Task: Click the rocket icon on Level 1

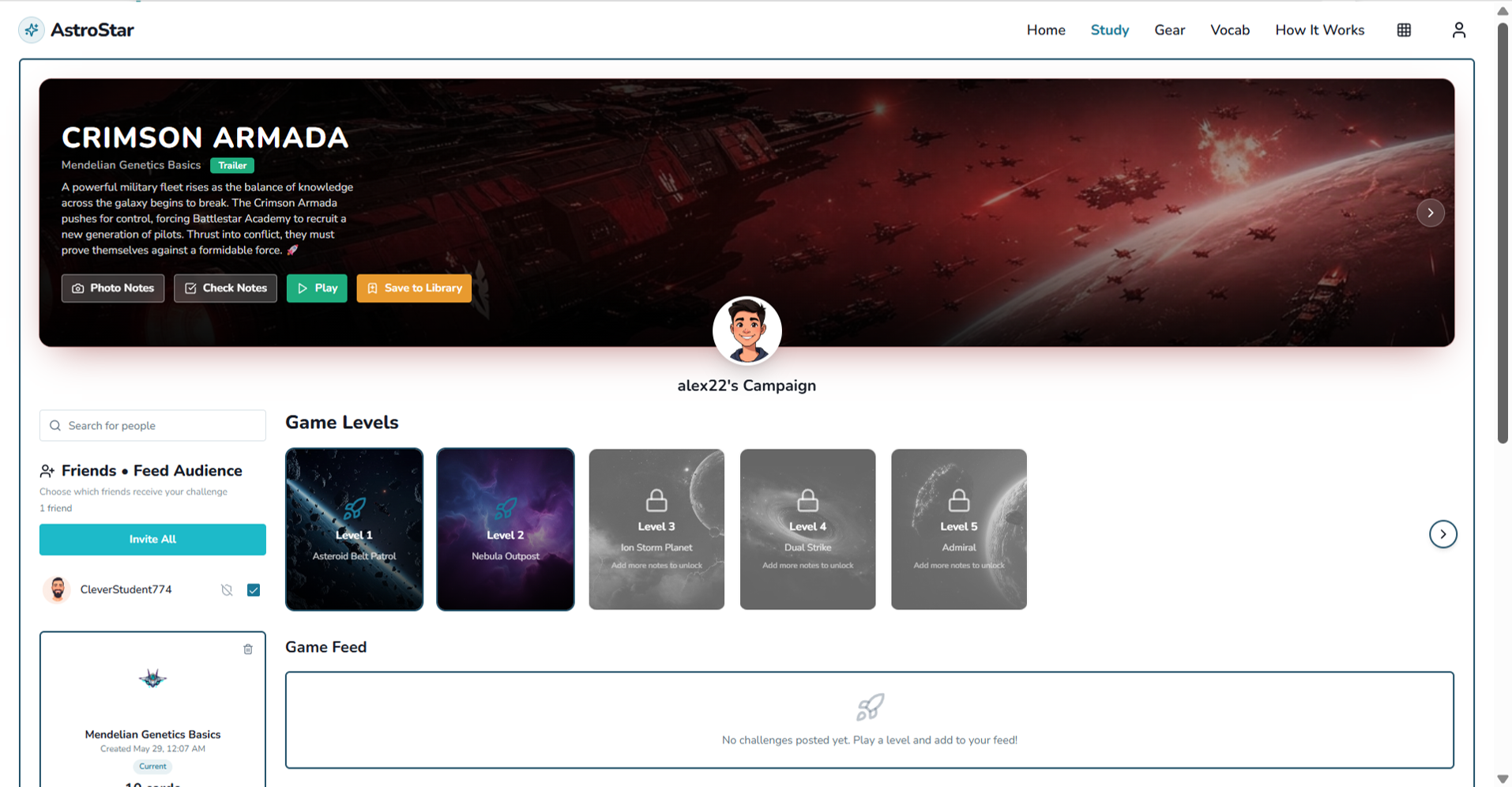Action: pos(354,510)
